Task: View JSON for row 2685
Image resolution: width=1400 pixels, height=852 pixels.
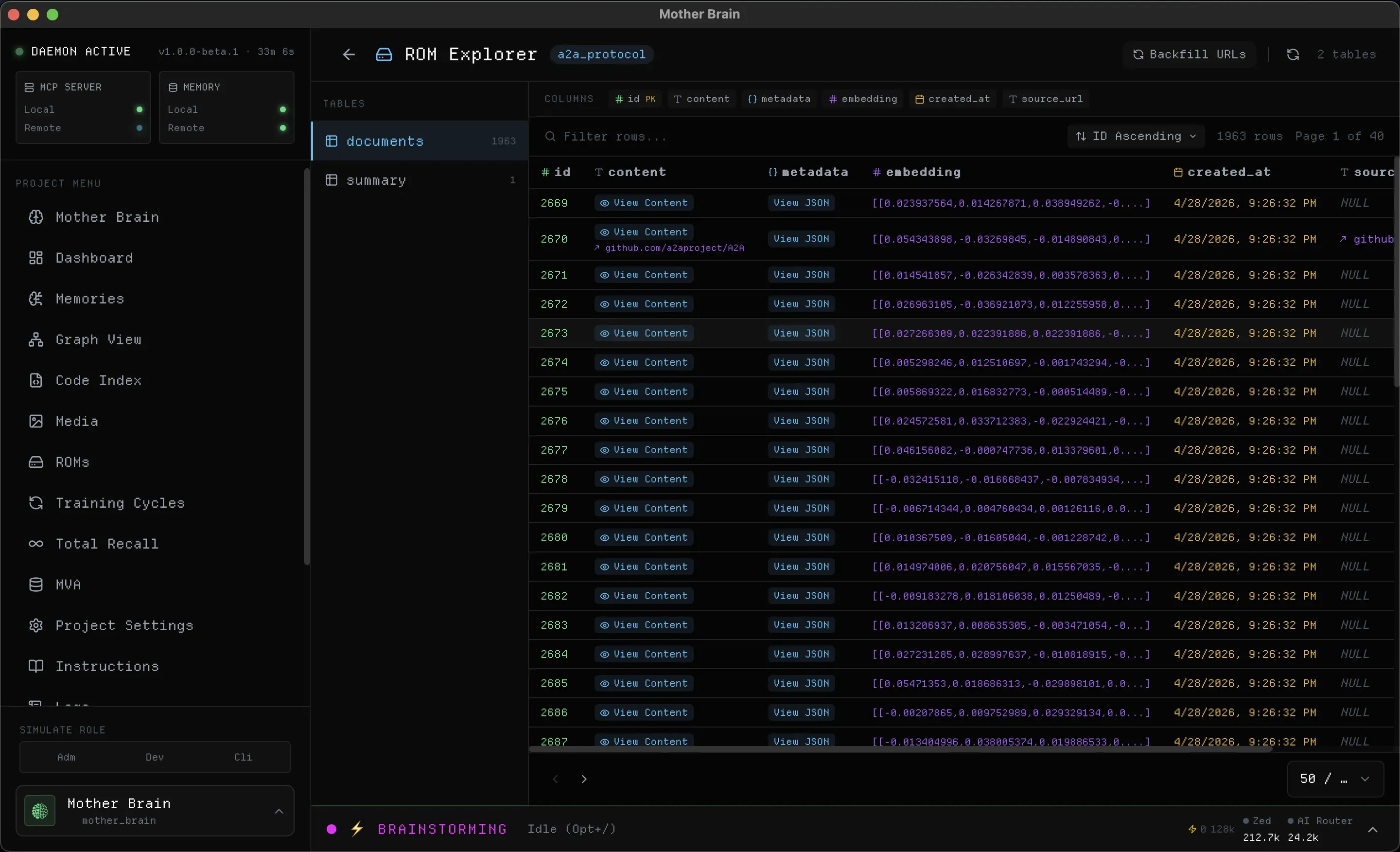Action: pos(801,683)
